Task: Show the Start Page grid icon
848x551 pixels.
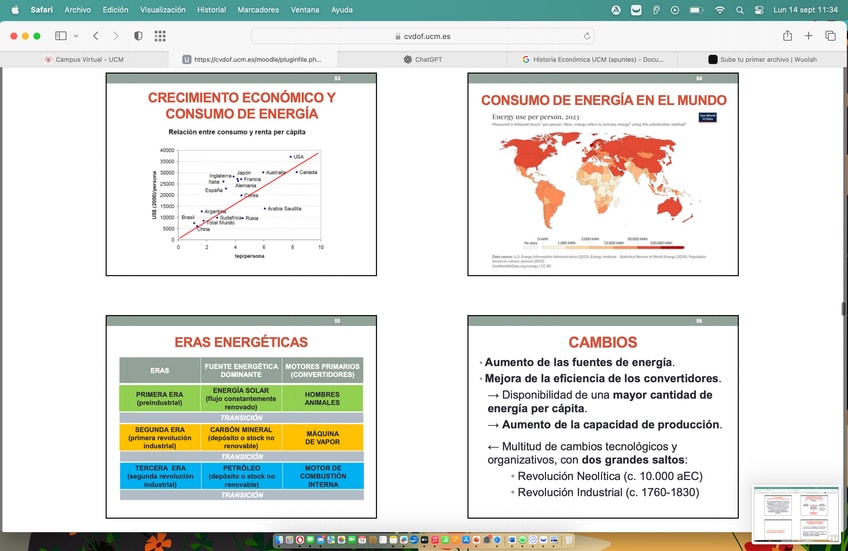Action: pos(160,36)
